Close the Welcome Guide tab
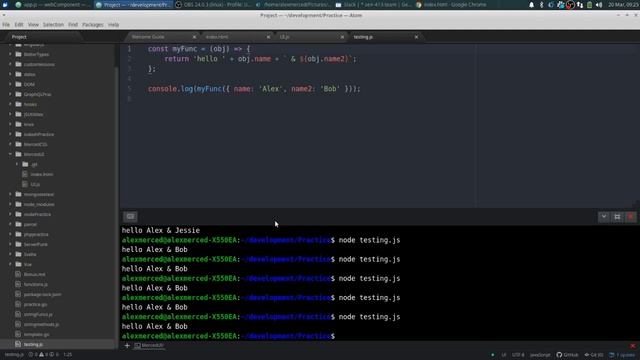The width and height of the screenshot is (640, 360). (x=194, y=37)
